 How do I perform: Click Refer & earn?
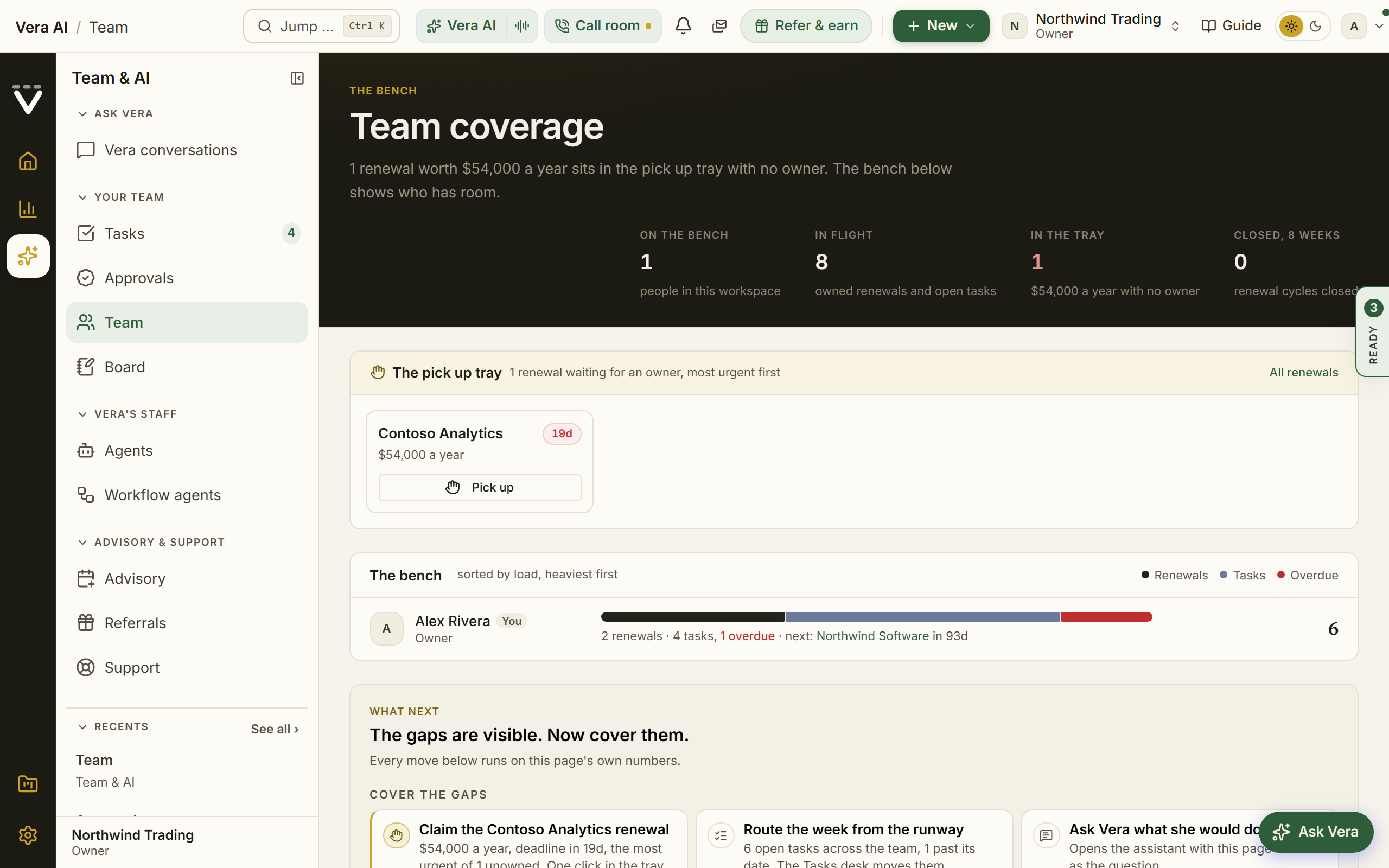tap(806, 26)
